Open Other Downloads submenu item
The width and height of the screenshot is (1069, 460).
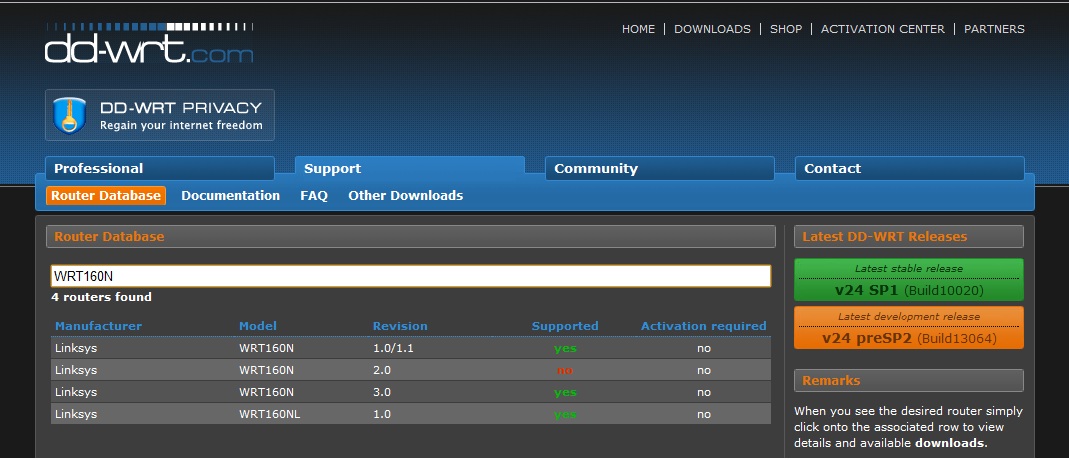(x=406, y=196)
